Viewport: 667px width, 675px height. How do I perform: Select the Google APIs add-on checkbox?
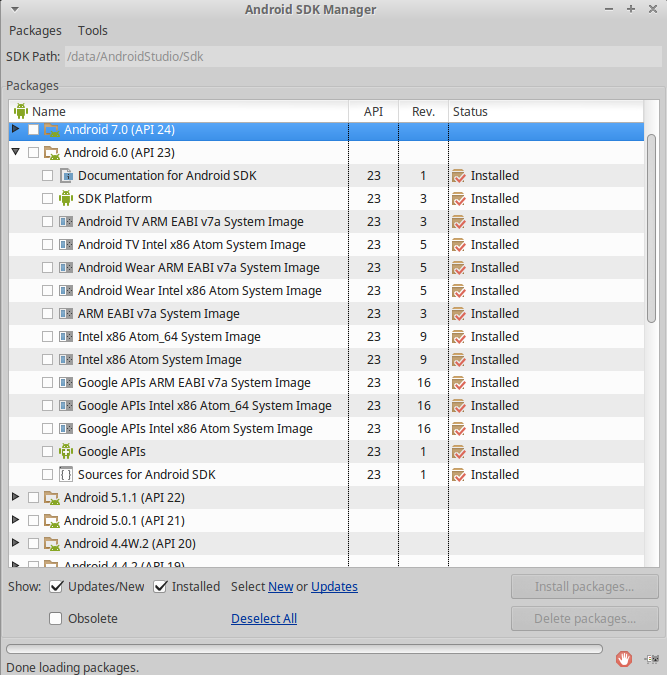click(47, 452)
